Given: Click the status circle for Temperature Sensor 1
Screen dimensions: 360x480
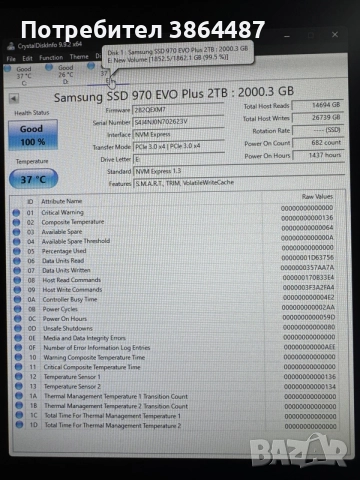Looking at the screenshot, I should click(x=19, y=377).
